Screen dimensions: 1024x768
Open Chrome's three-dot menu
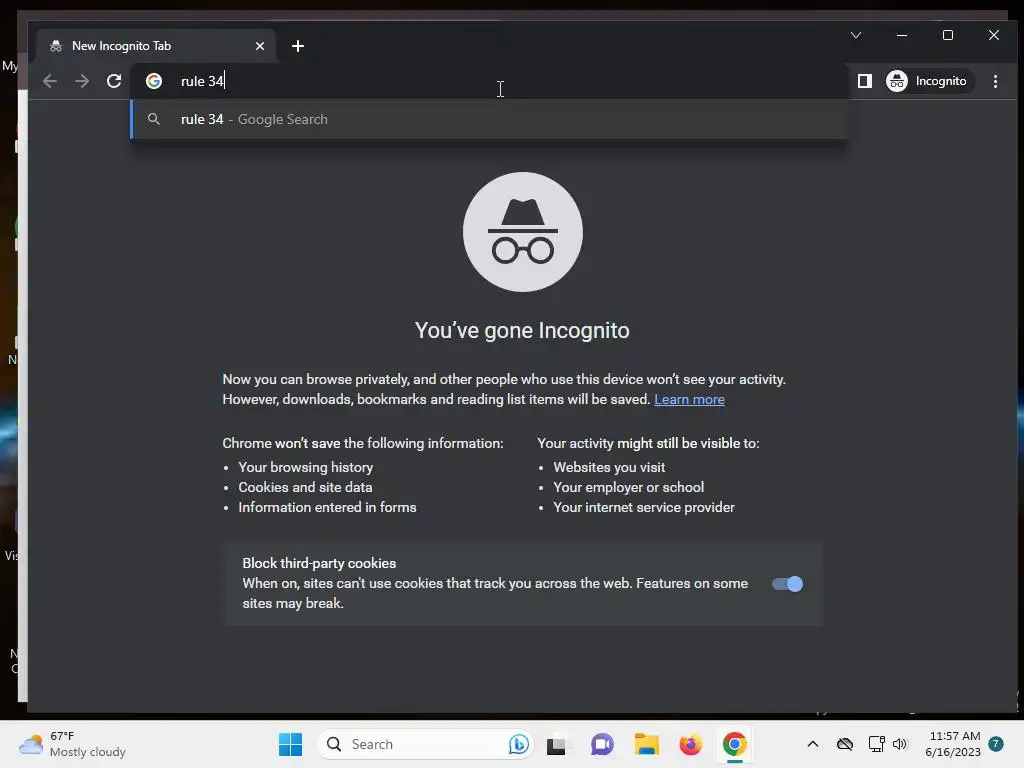click(995, 81)
